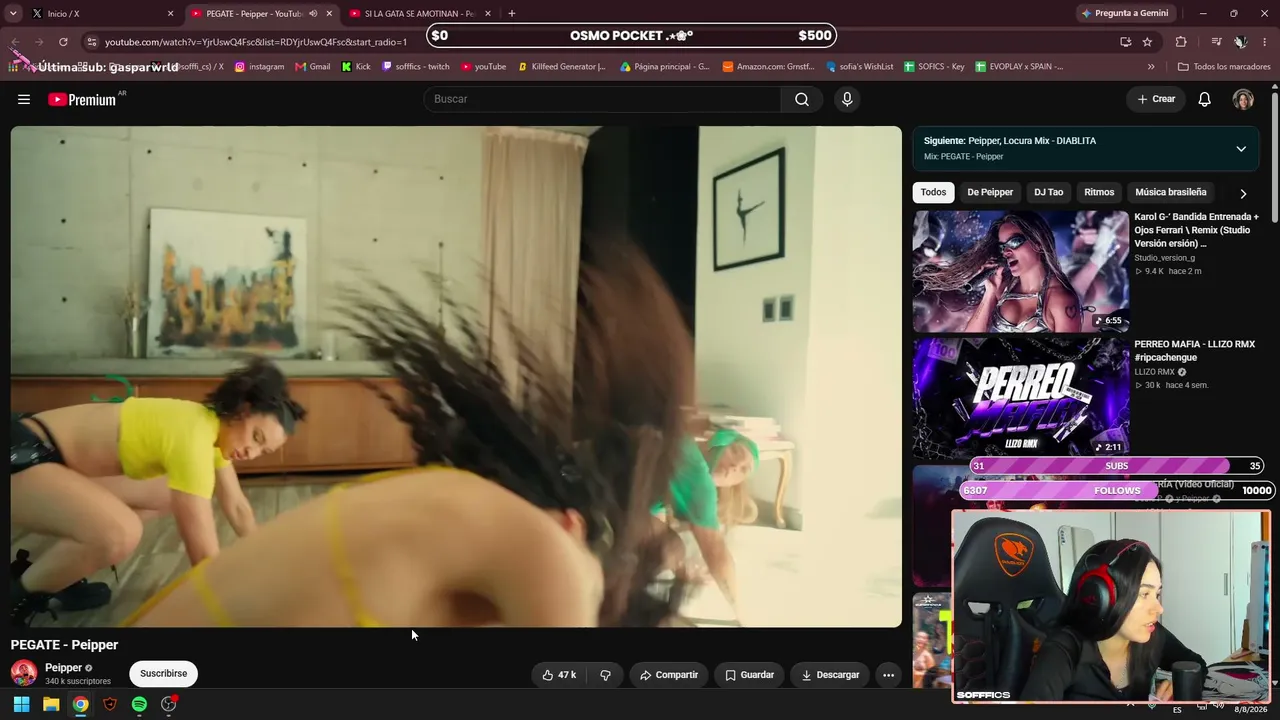Open the sofffics - twitch bookmark

(x=416, y=67)
